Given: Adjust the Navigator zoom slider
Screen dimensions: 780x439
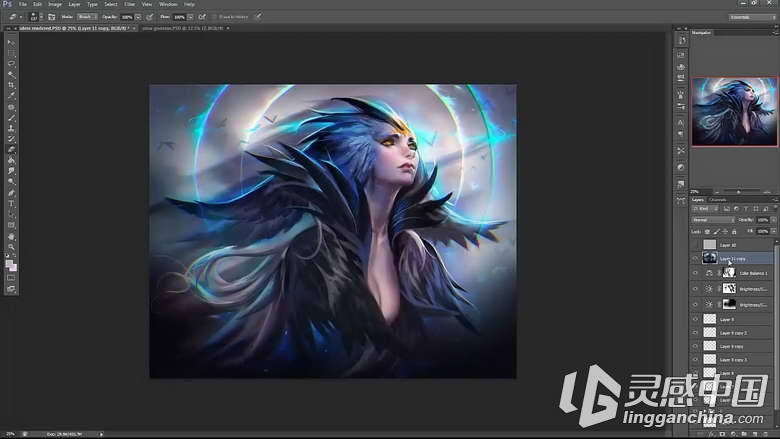Looking at the screenshot, I should 739,192.
